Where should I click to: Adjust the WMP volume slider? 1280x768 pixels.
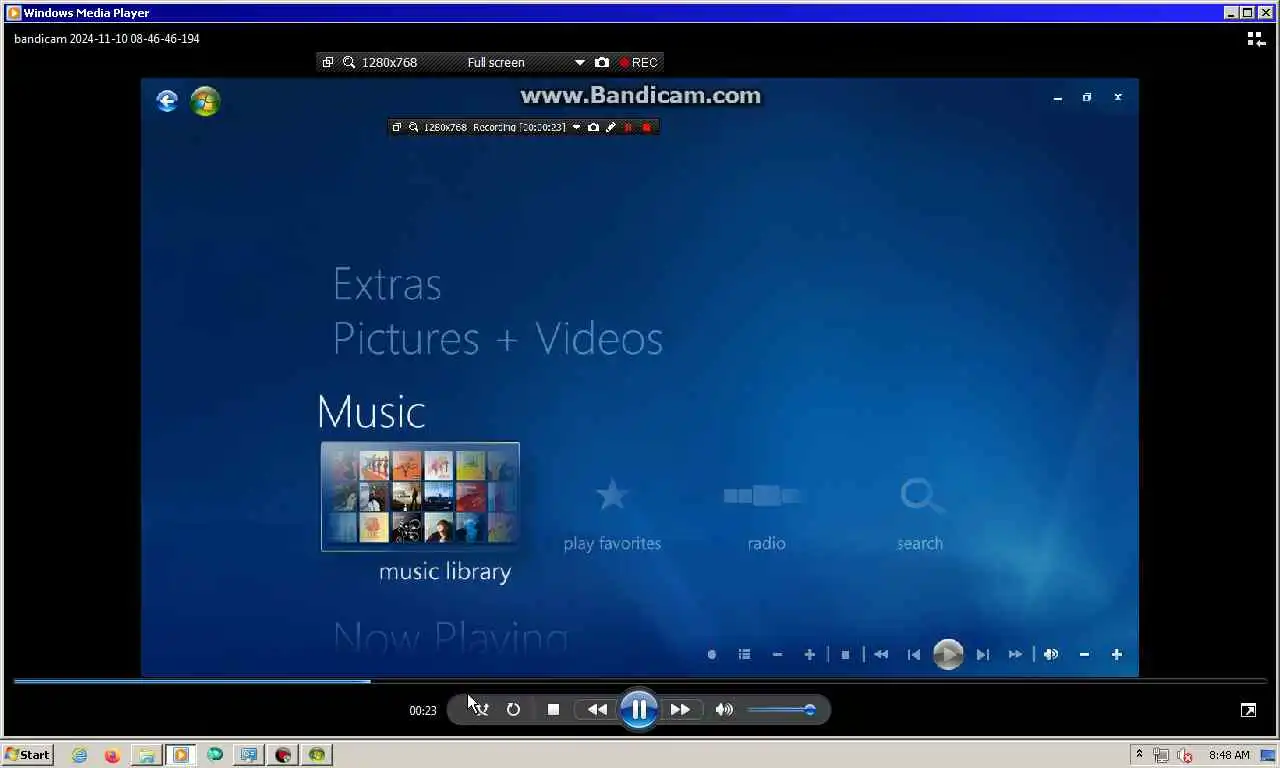[781, 710]
